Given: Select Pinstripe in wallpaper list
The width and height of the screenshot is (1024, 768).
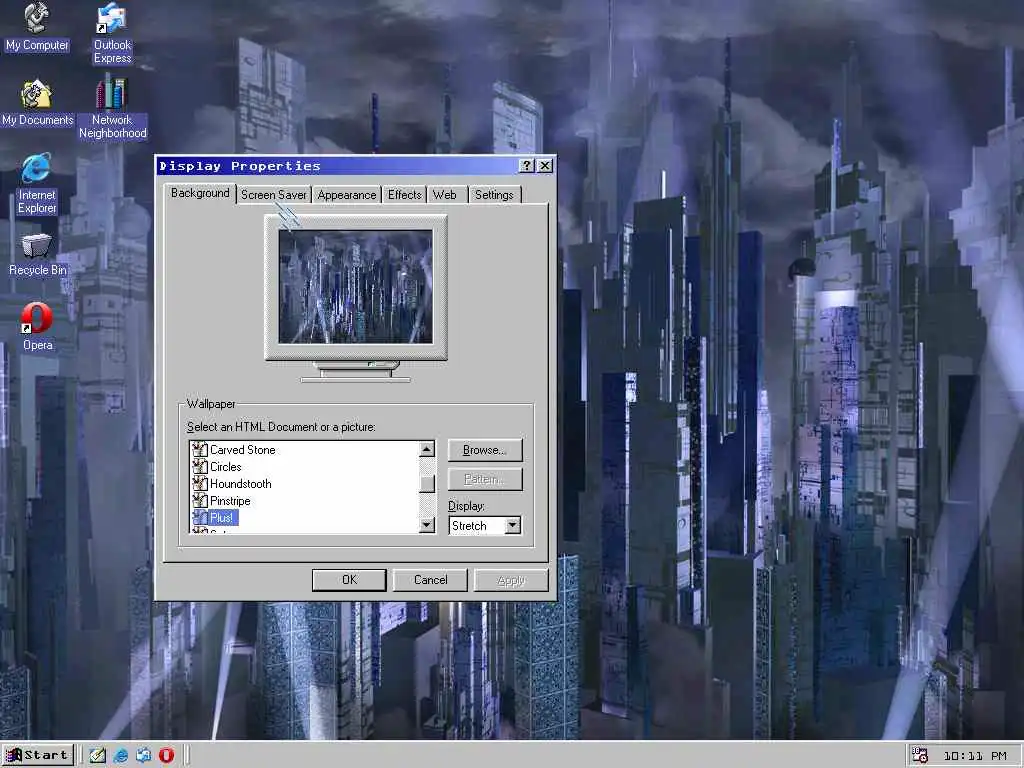Looking at the screenshot, I should [230, 501].
